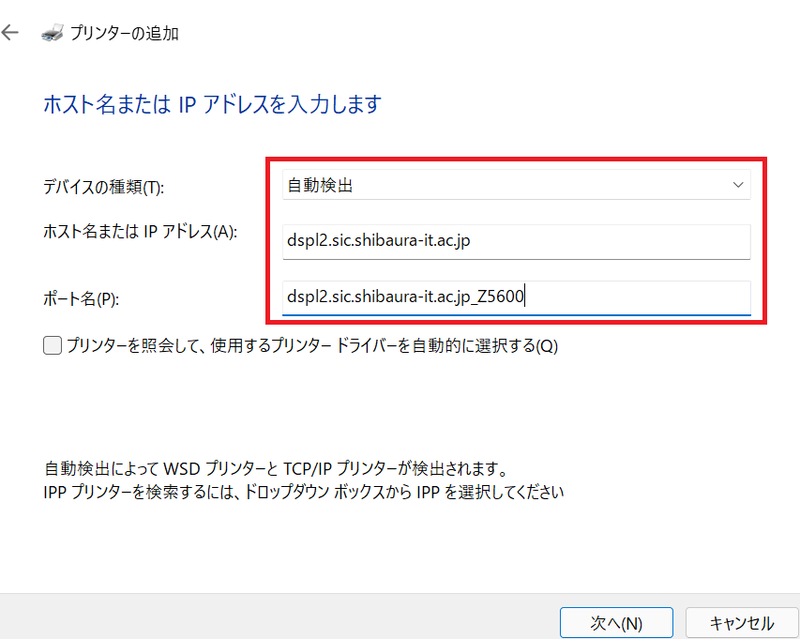Focus the ホスト名または IP アドレス input field
This screenshot has height=639, width=800.
pyautogui.click(x=516, y=241)
